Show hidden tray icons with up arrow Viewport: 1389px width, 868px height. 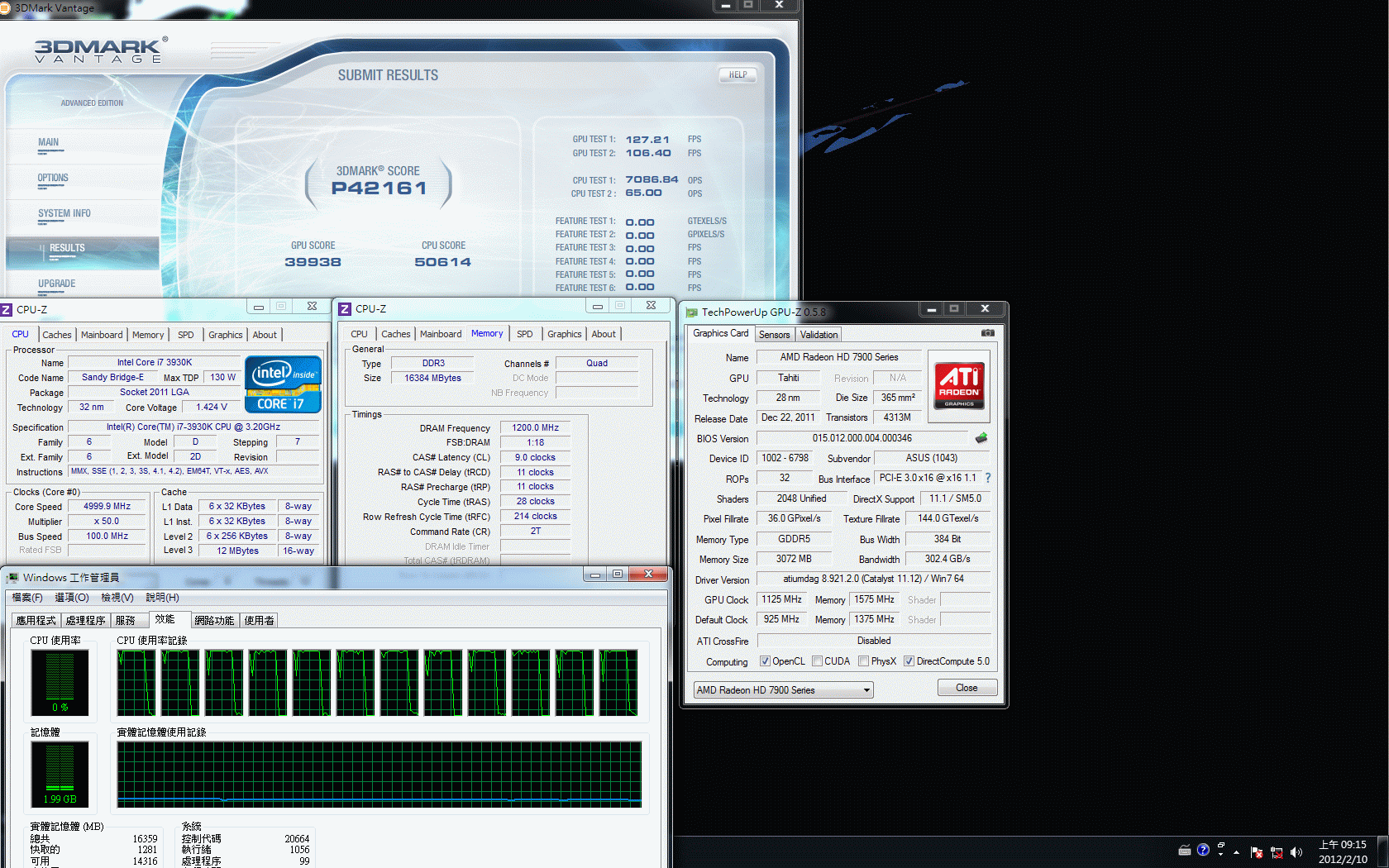click(x=1237, y=851)
